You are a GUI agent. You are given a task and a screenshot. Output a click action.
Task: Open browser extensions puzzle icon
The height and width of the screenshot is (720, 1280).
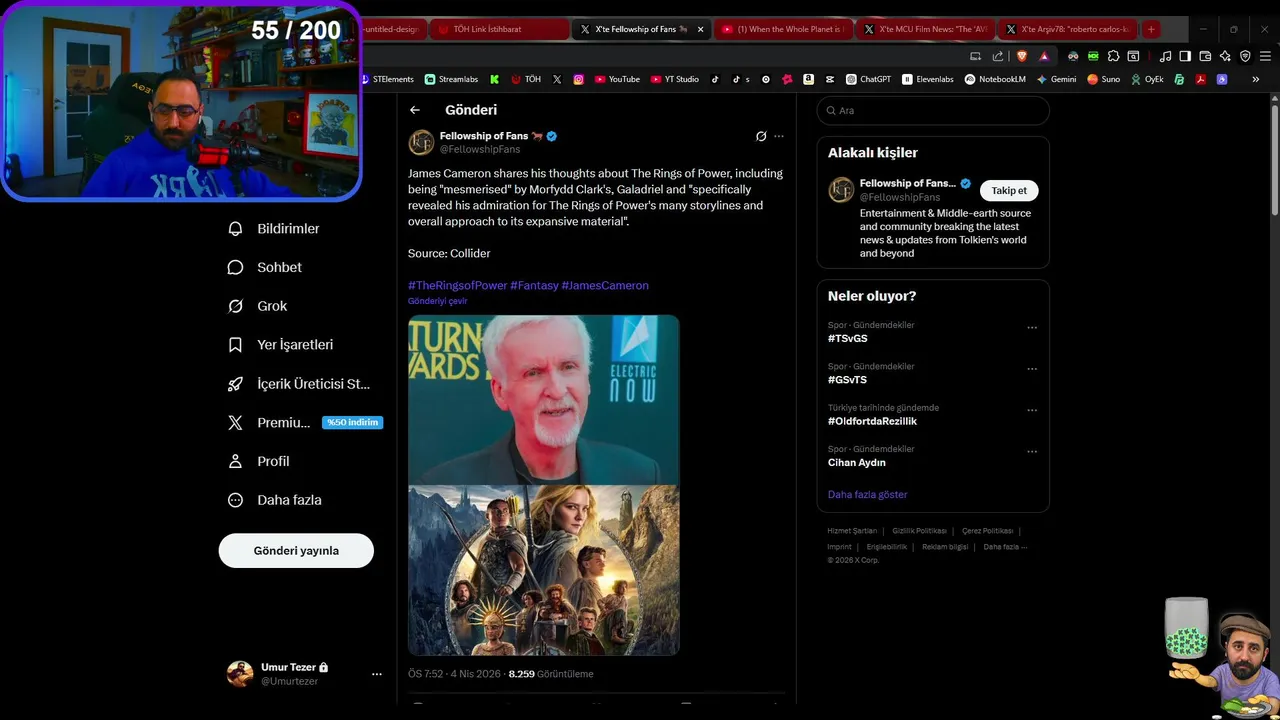[1113, 56]
